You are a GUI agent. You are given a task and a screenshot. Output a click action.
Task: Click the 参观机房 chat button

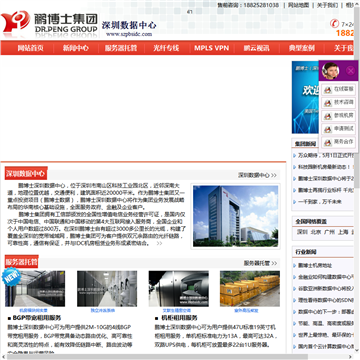(338, 116)
